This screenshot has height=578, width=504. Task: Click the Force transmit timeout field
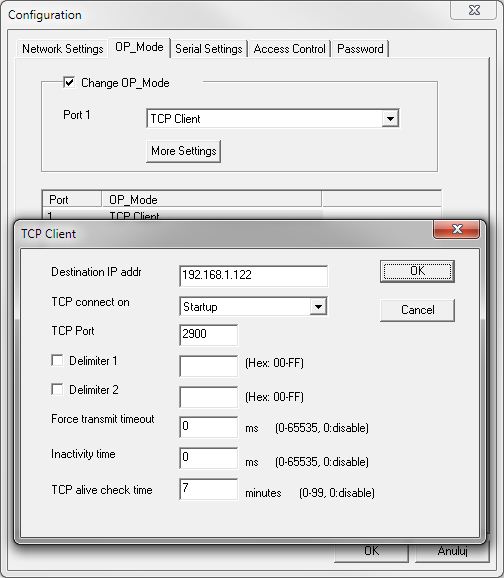click(209, 427)
